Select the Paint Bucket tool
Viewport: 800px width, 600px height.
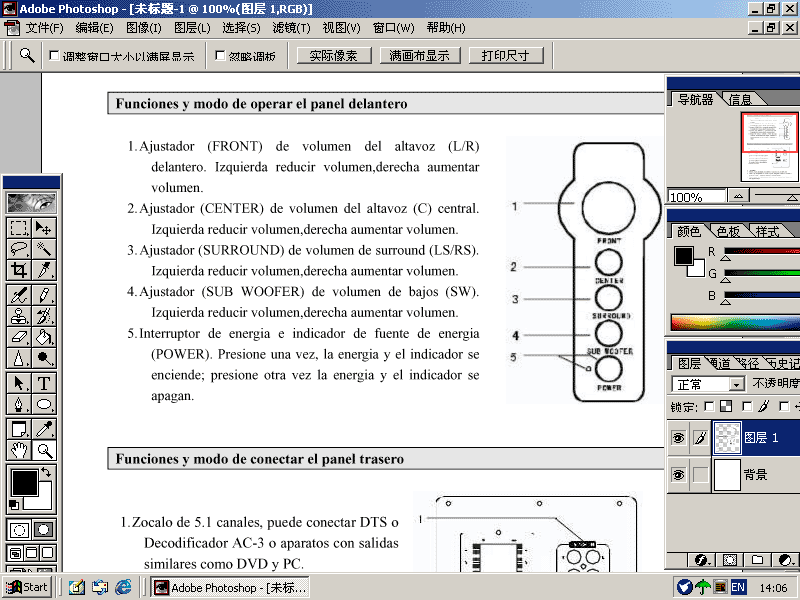click(44, 337)
